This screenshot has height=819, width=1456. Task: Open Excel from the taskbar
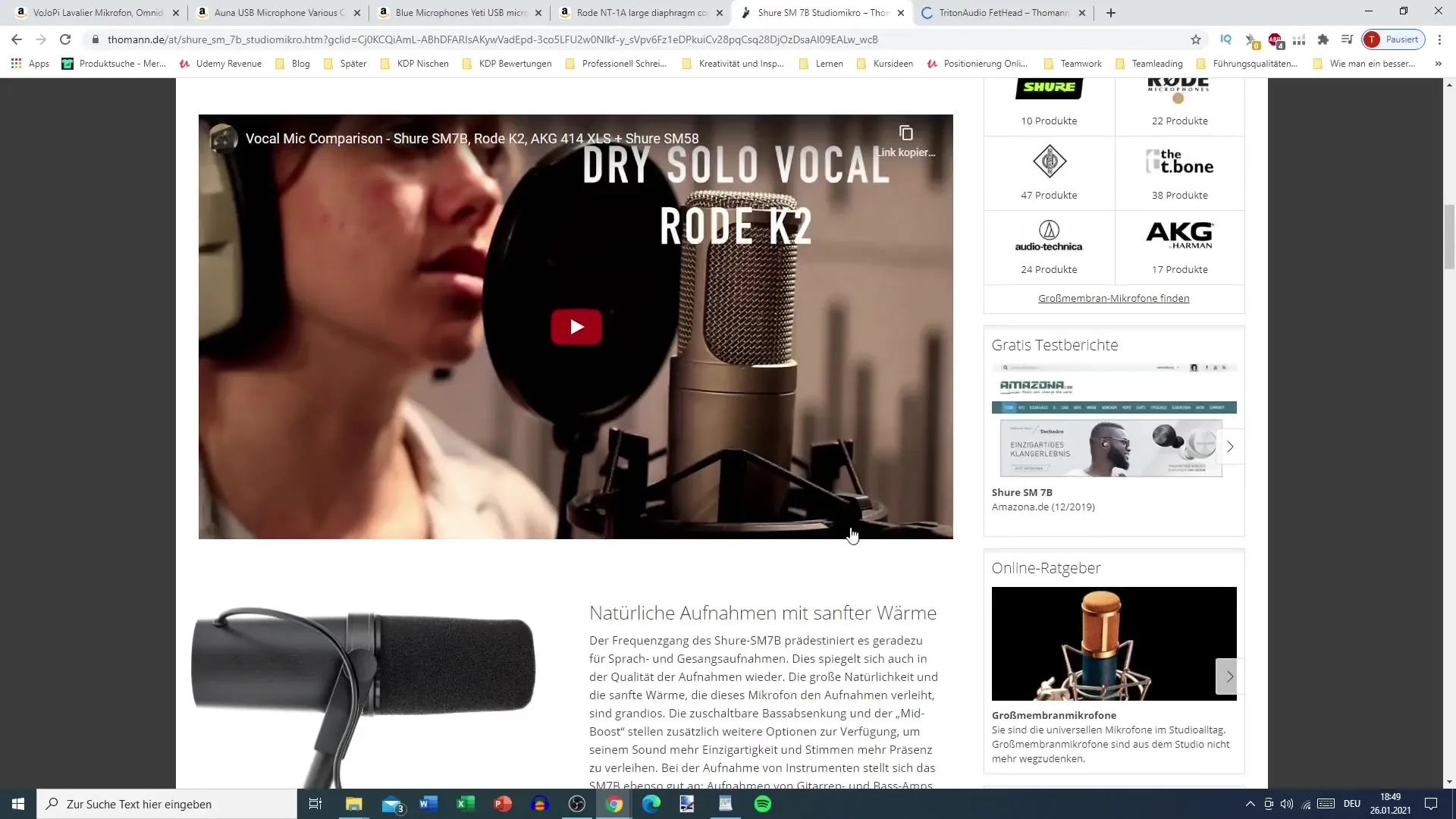click(x=466, y=804)
